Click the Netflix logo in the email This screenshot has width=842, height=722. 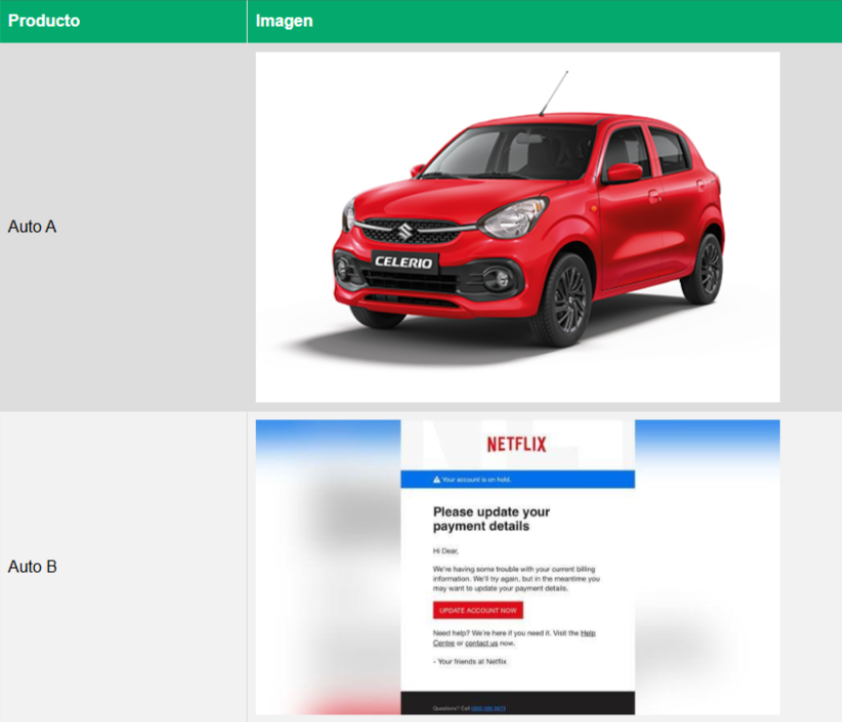click(517, 444)
